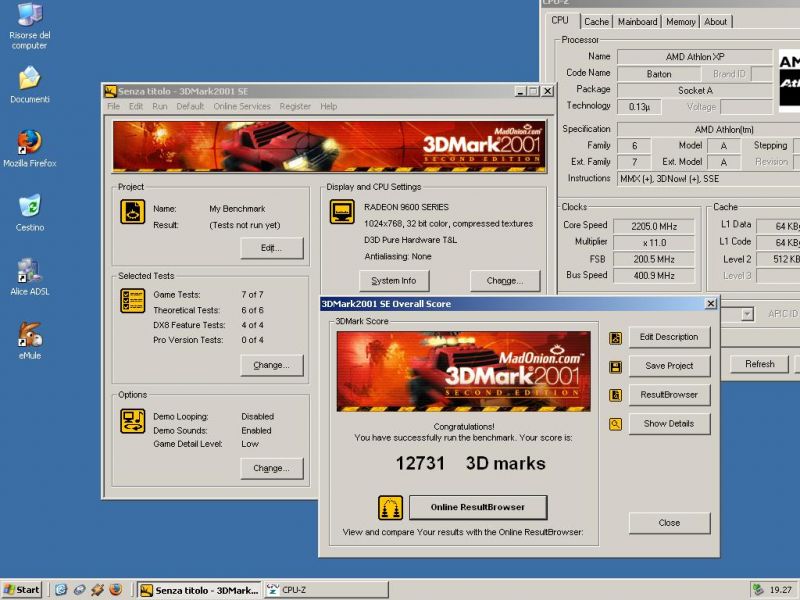Open the Edit menu in 3DMark2001
This screenshot has height=600, width=800.
(x=136, y=106)
